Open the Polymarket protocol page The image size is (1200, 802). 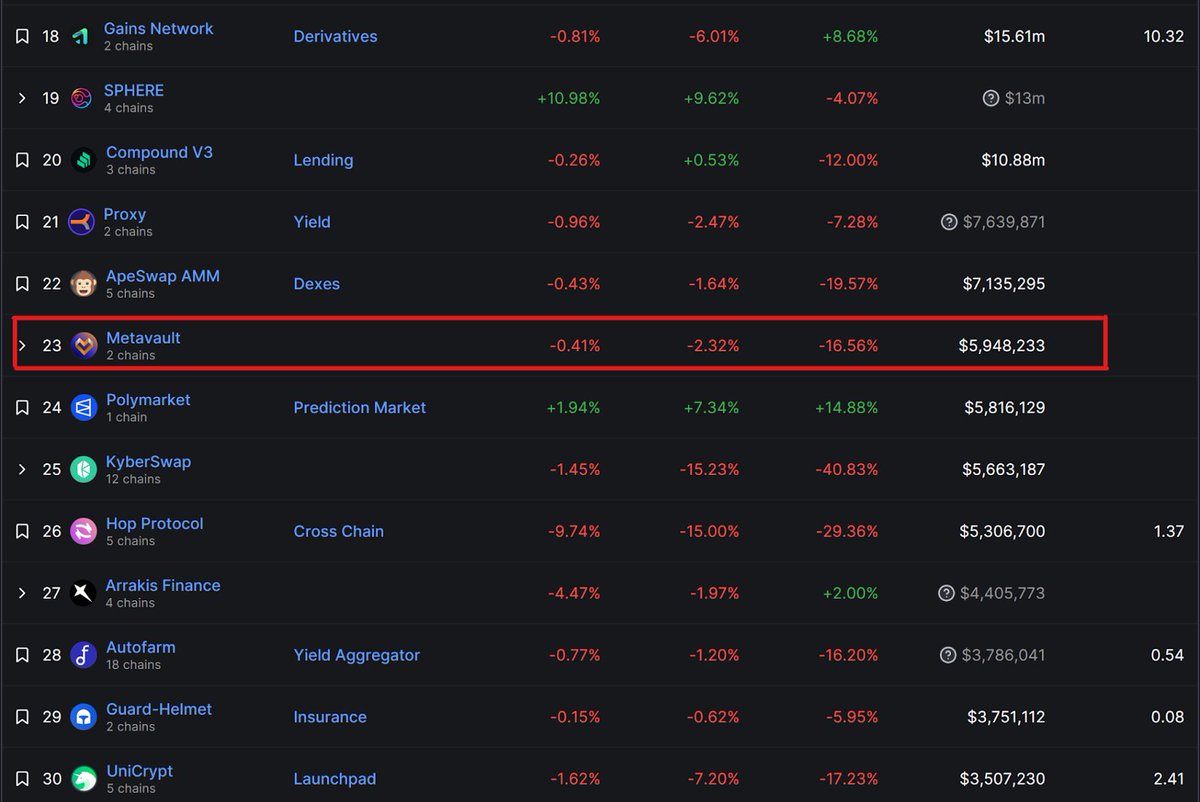coord(148,400)
